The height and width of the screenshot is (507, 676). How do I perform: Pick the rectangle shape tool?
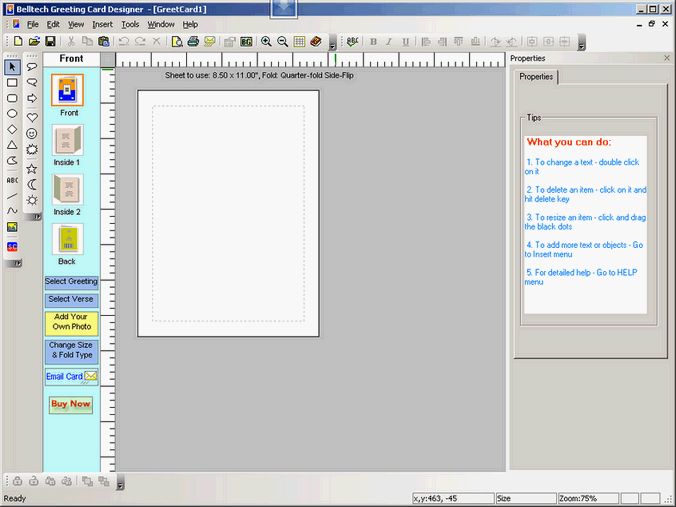12,83
